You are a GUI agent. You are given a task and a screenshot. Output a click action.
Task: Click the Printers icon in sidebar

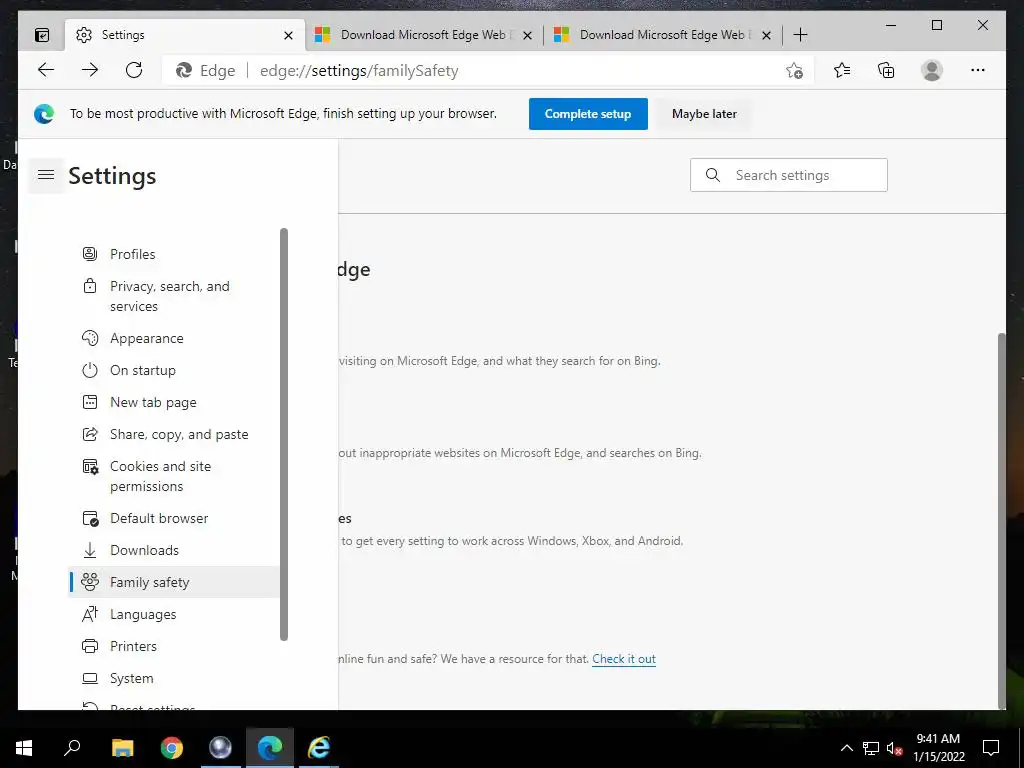tap(90, 646)
